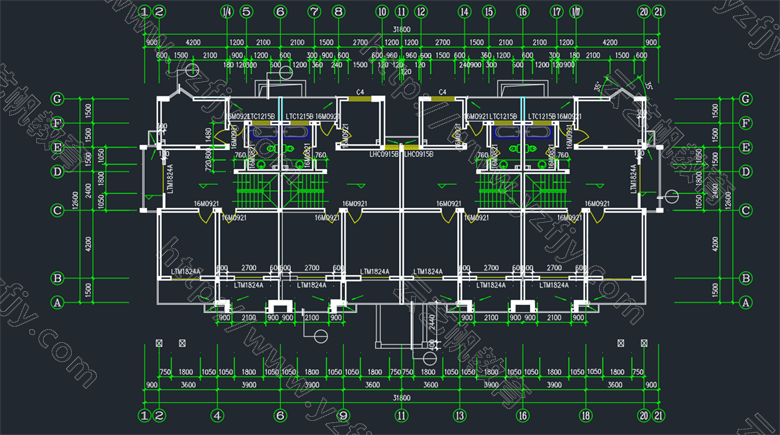780x435 pixels.
Task: Click grid bubble 5 in the top row
Action: pos(246,12)
